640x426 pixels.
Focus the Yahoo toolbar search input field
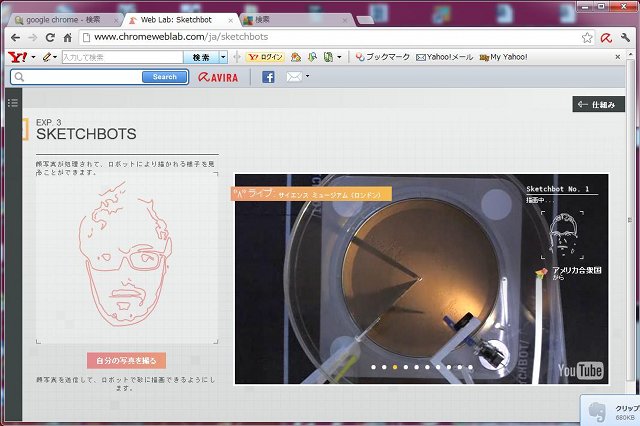[x=122, y=57]
